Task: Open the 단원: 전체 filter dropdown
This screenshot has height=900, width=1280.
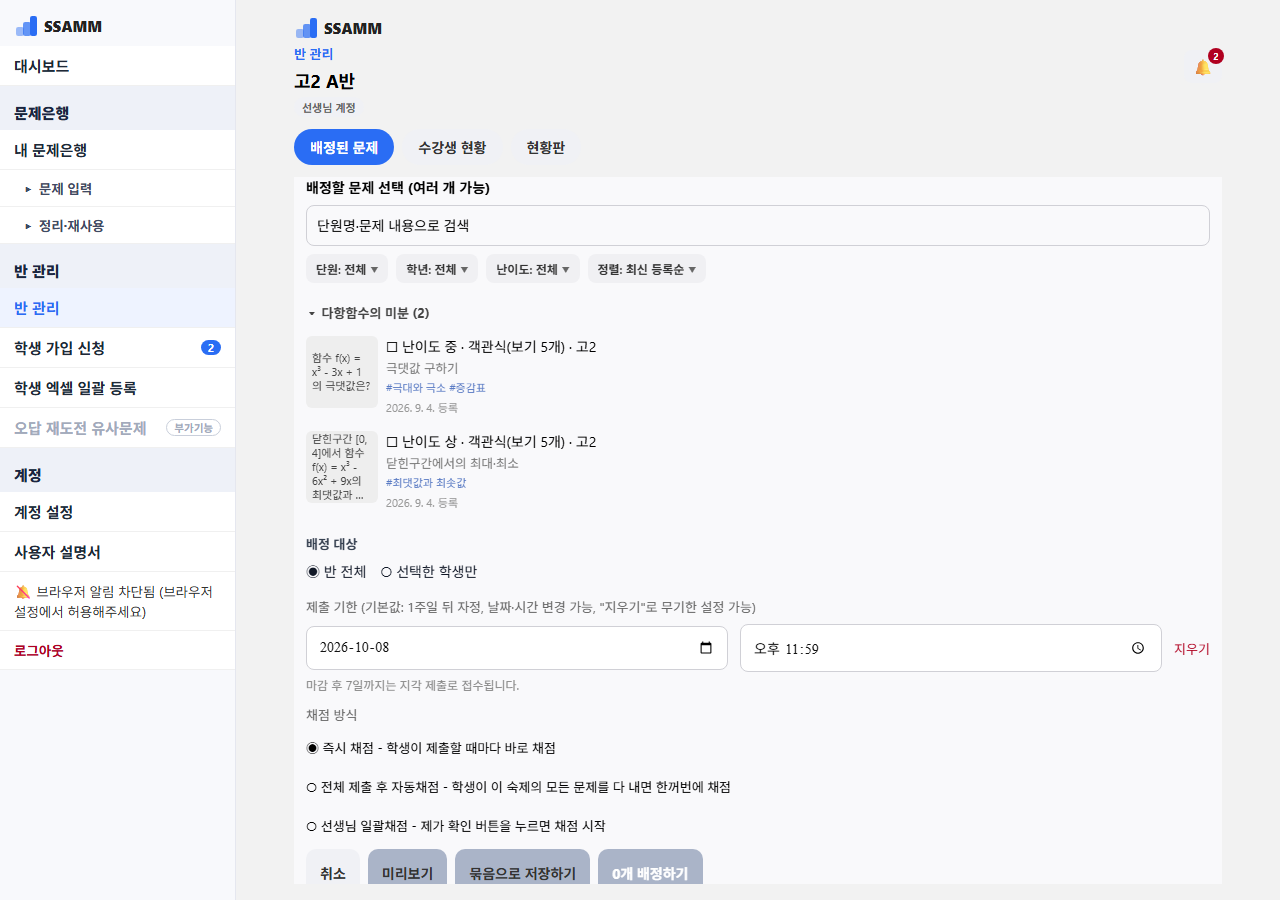Action: pyautogui.click(x=347, y=269)
